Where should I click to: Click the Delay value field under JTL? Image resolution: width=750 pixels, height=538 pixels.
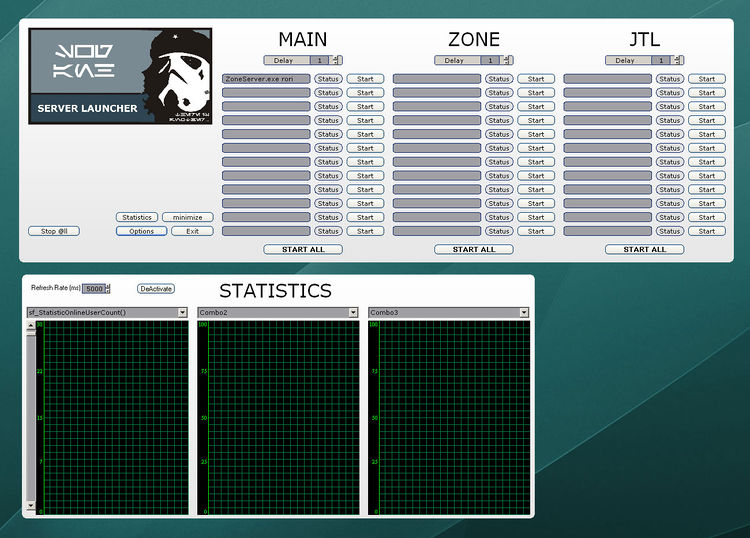[662, 60]
